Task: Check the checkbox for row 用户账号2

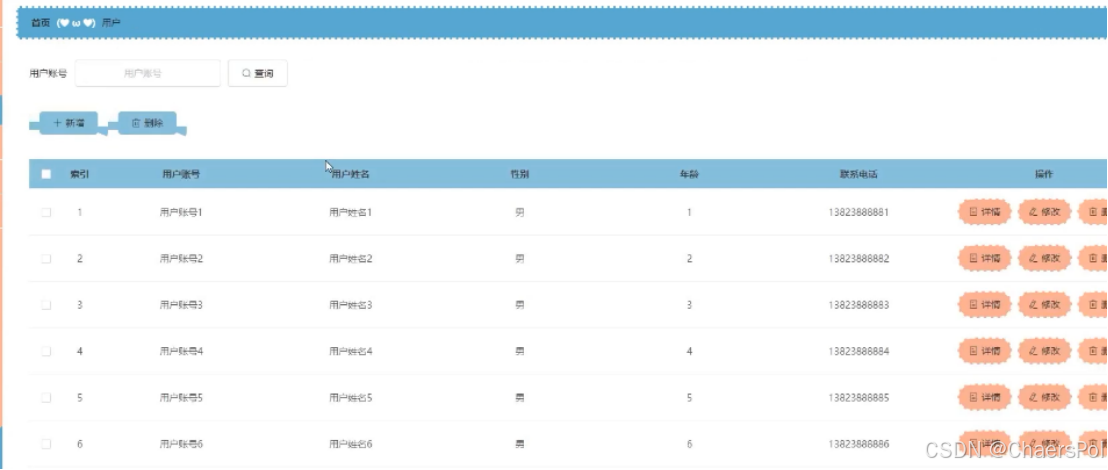Action: coord(46,259)
